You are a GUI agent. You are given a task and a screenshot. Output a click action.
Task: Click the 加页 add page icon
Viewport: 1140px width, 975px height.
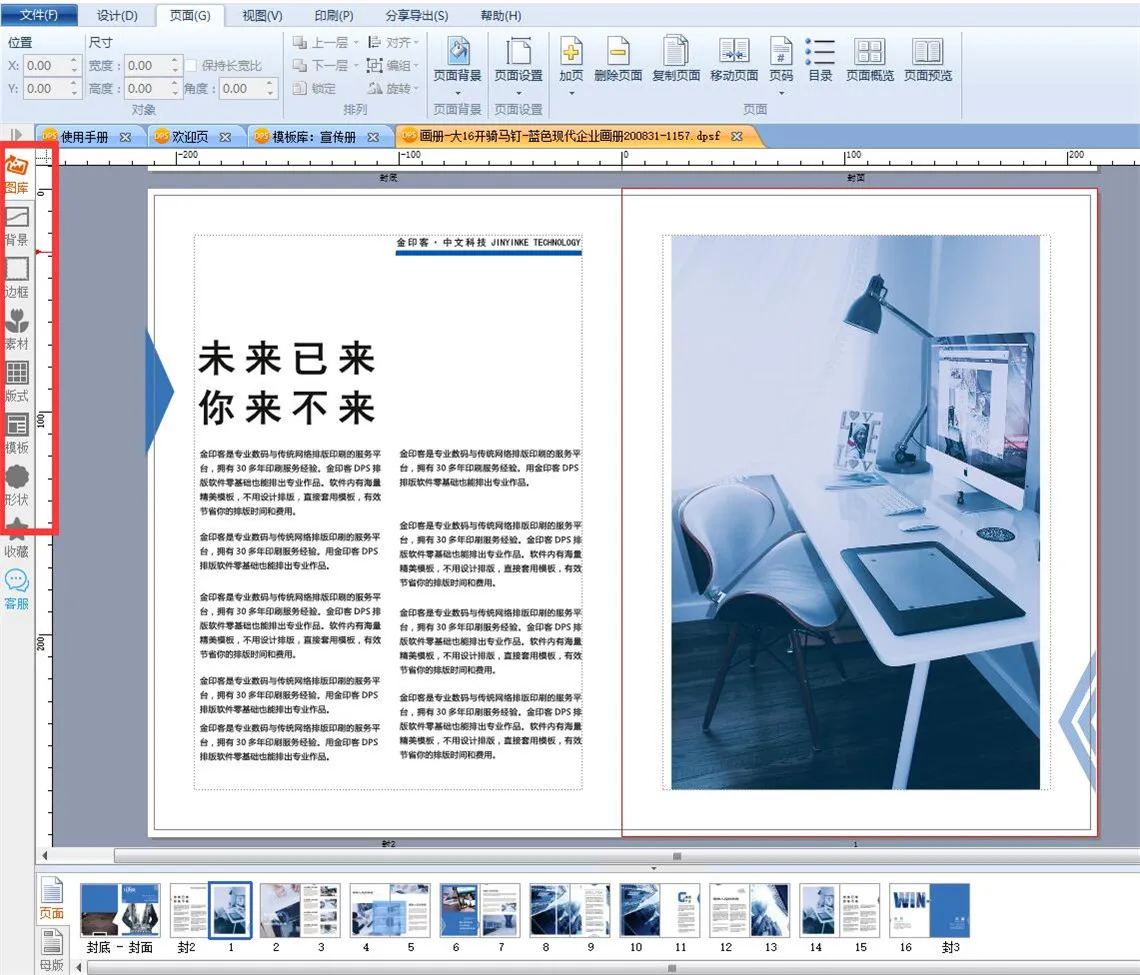tap(571, 52)
